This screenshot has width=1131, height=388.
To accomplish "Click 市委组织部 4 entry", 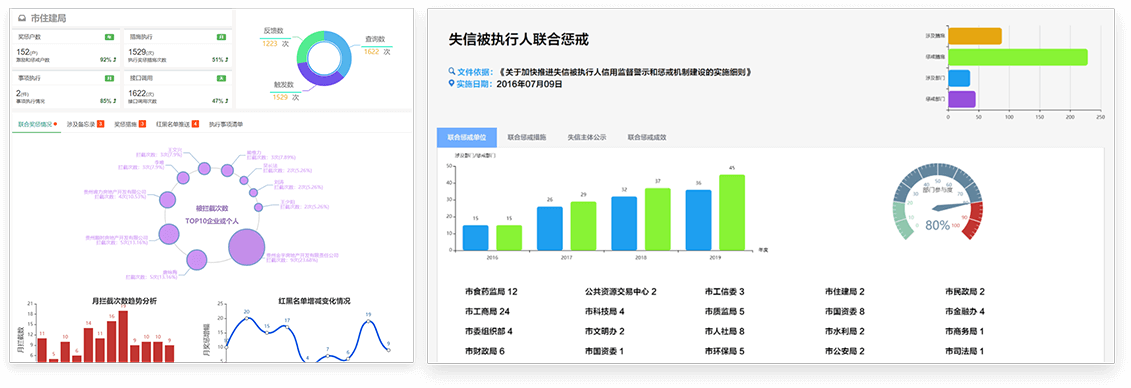I will (489, 332).
